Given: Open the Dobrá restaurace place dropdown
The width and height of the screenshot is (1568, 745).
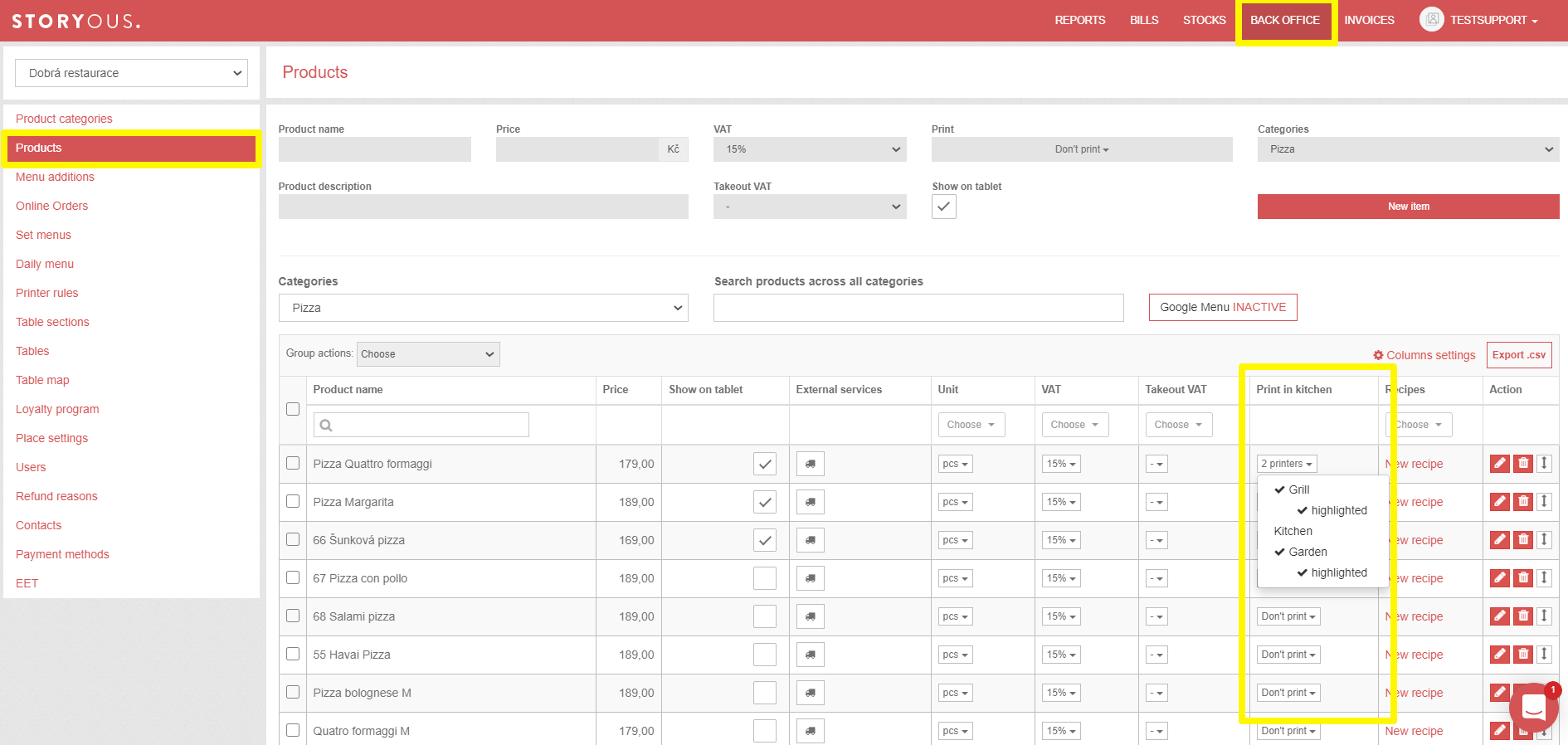Looking at the screenshot, I should tap(131, 73).
